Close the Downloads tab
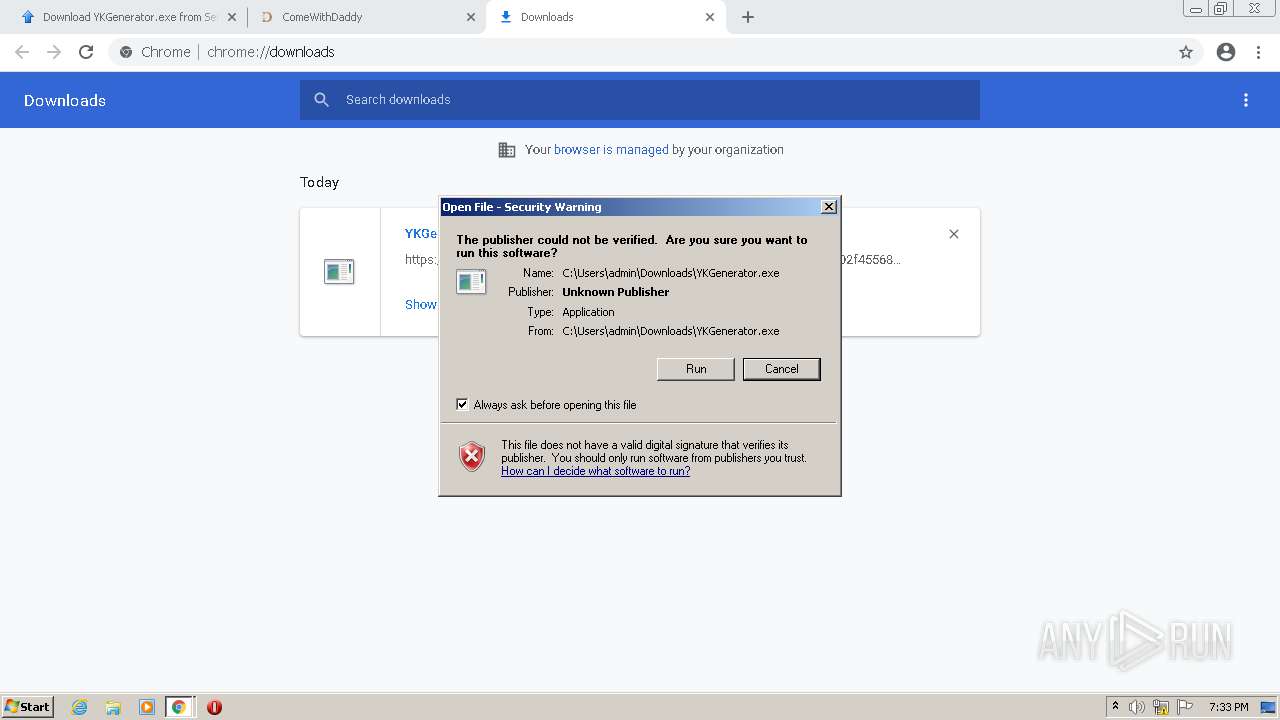The height and width of the screenshot is (720, 1280). tap(710, 17)
